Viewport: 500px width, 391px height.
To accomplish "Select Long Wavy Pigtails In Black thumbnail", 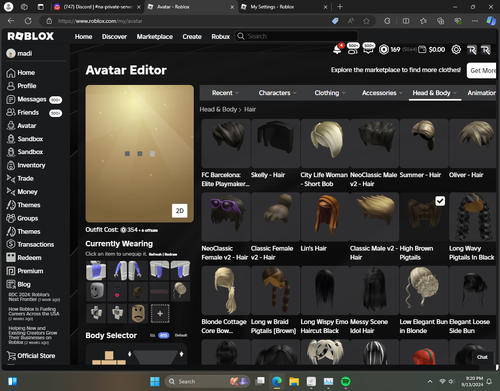I will coord(473,217).
